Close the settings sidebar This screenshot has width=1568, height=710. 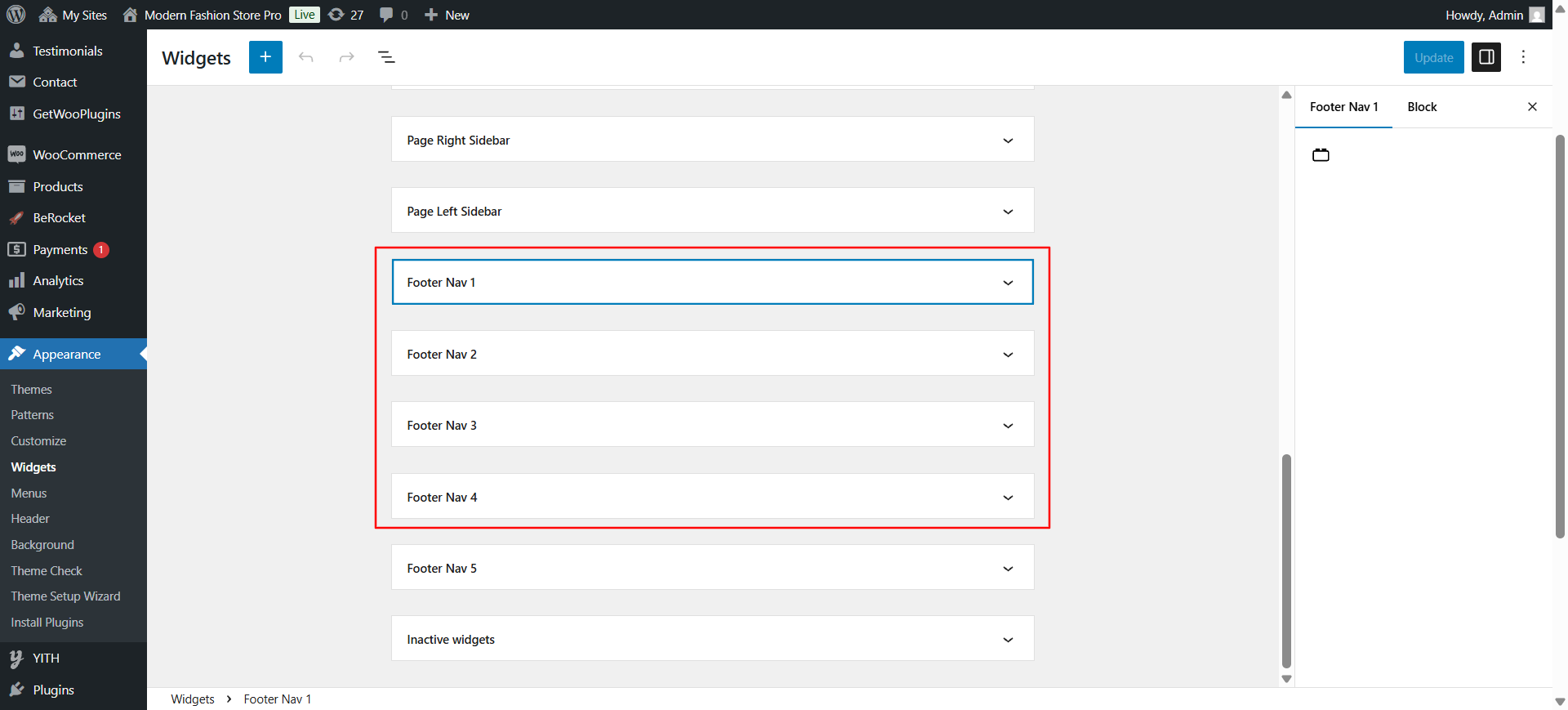[x=1532, y=107]
